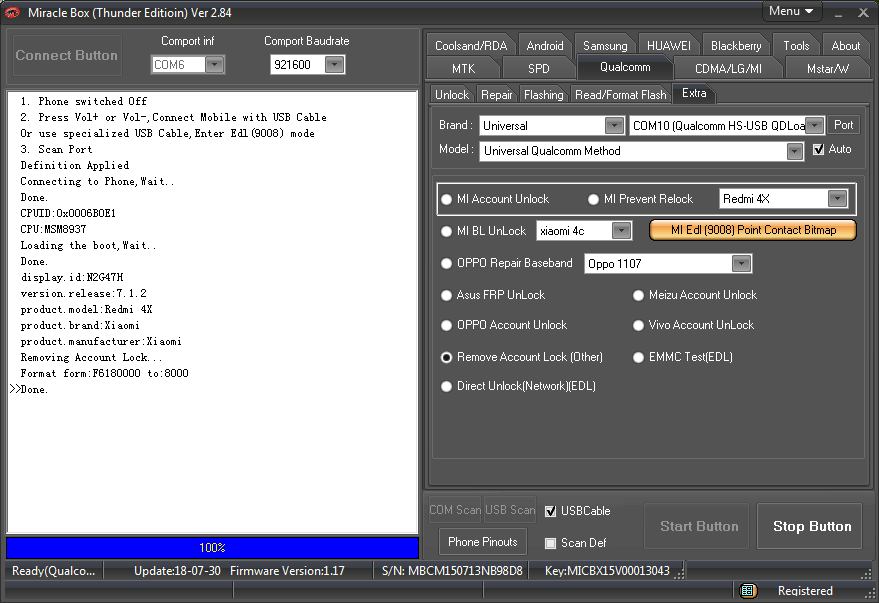Open the CDMA/LG/MI tab
The width and height of the screenshot is (879, 603).
click(x=728, y=68)
